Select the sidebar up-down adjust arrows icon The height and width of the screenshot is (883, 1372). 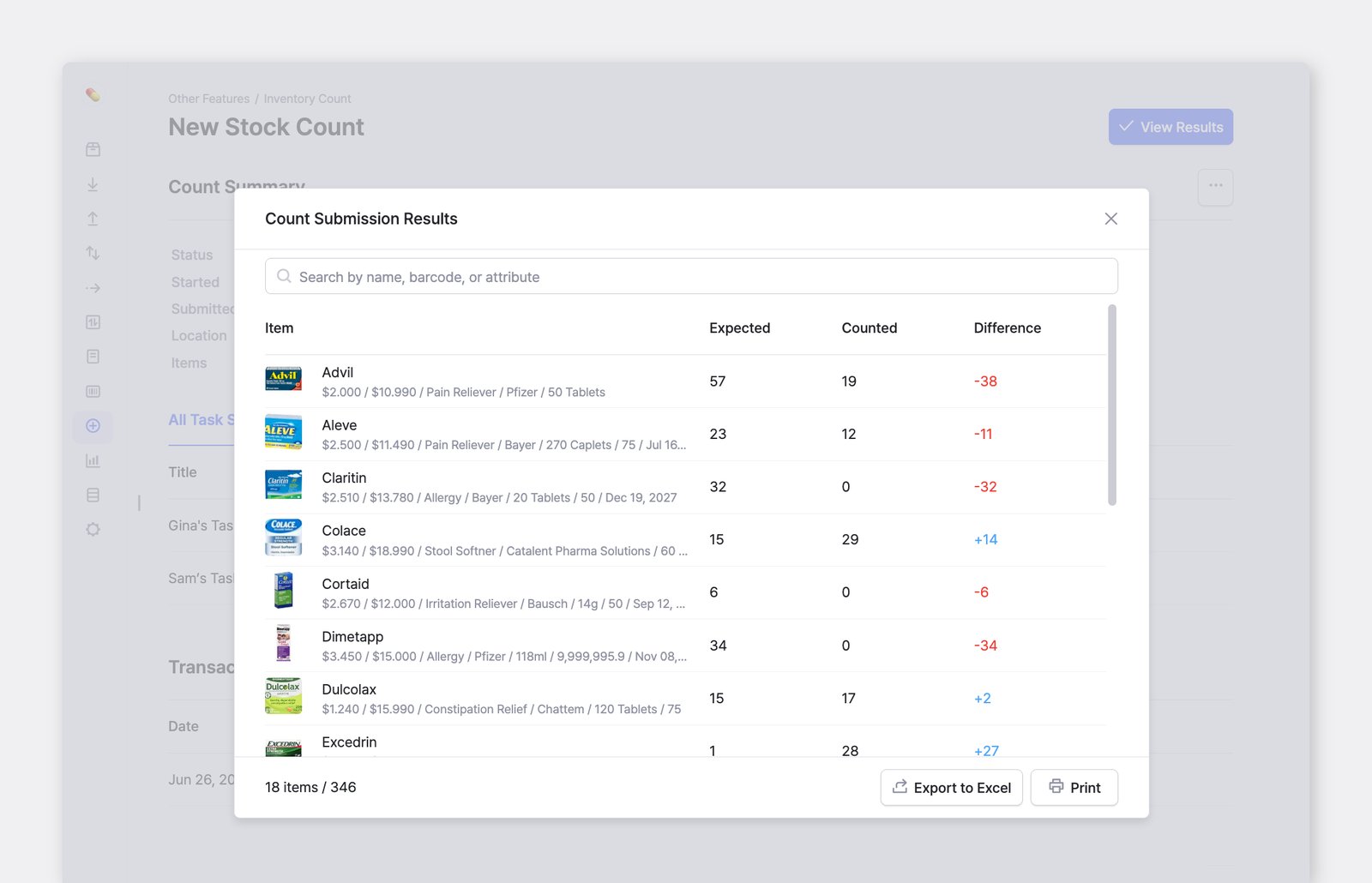click(93, 253)
